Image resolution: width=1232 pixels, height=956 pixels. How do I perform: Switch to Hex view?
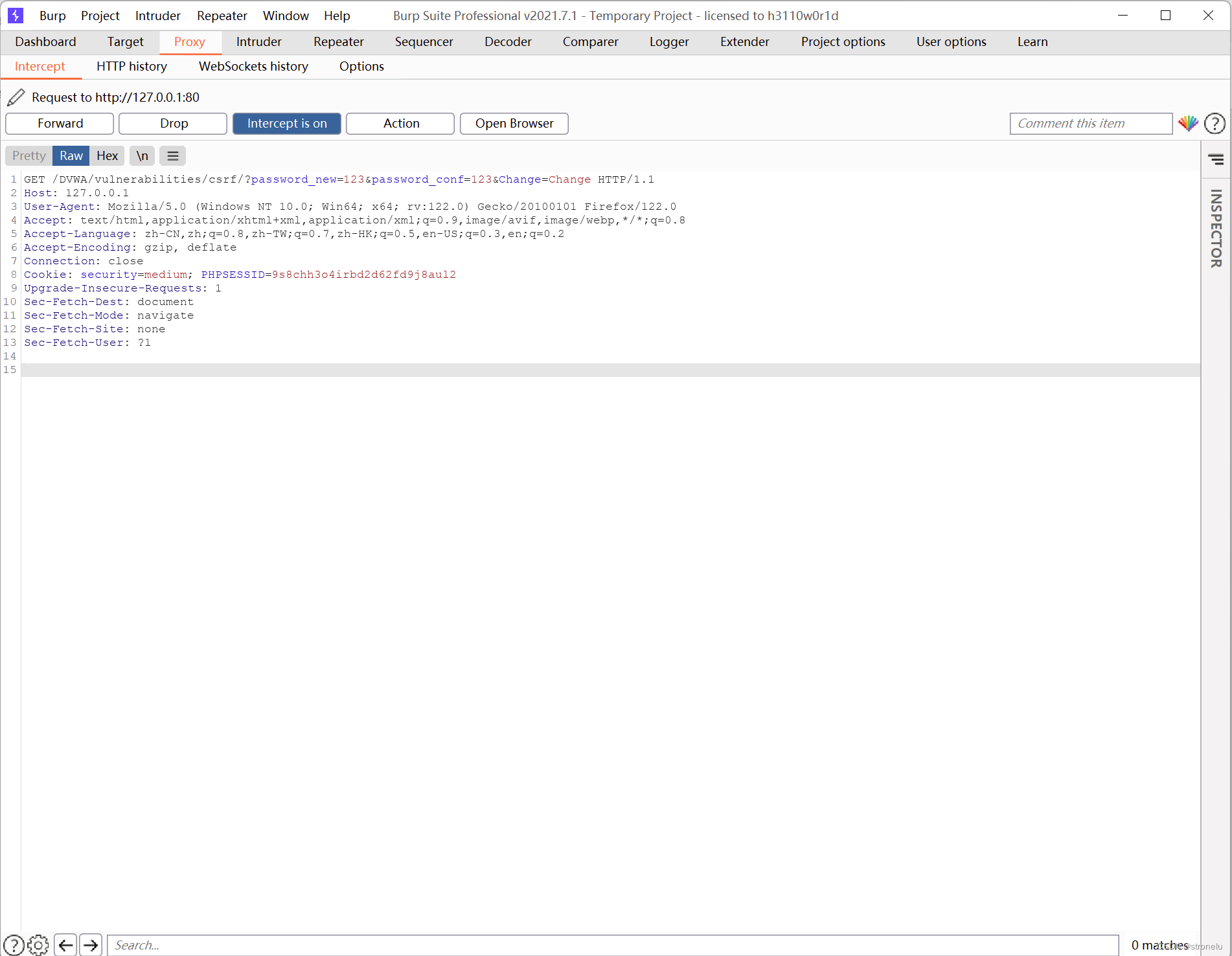[x=107, y=155]
